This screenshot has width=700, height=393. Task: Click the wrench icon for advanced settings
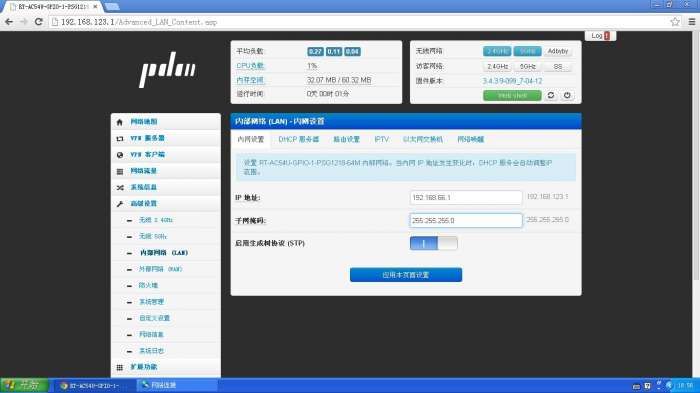pyautogui.click(x=119, y=204)
